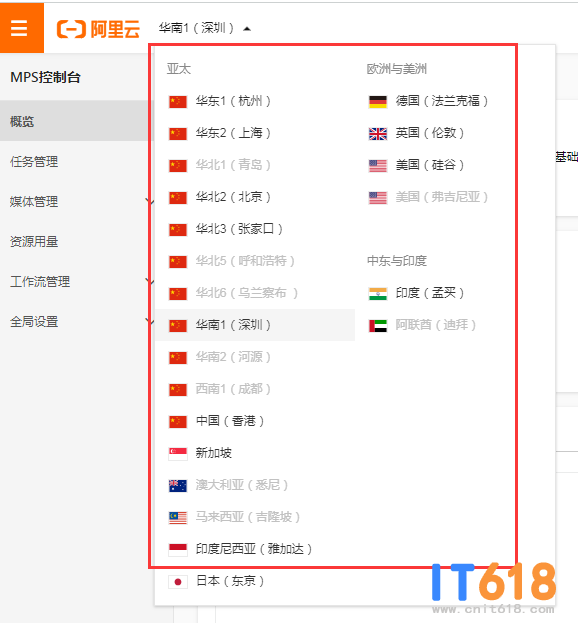Screen dimensions: 578x623
Task: Select 概览 in the sidebar
Action: click(75, 121)
